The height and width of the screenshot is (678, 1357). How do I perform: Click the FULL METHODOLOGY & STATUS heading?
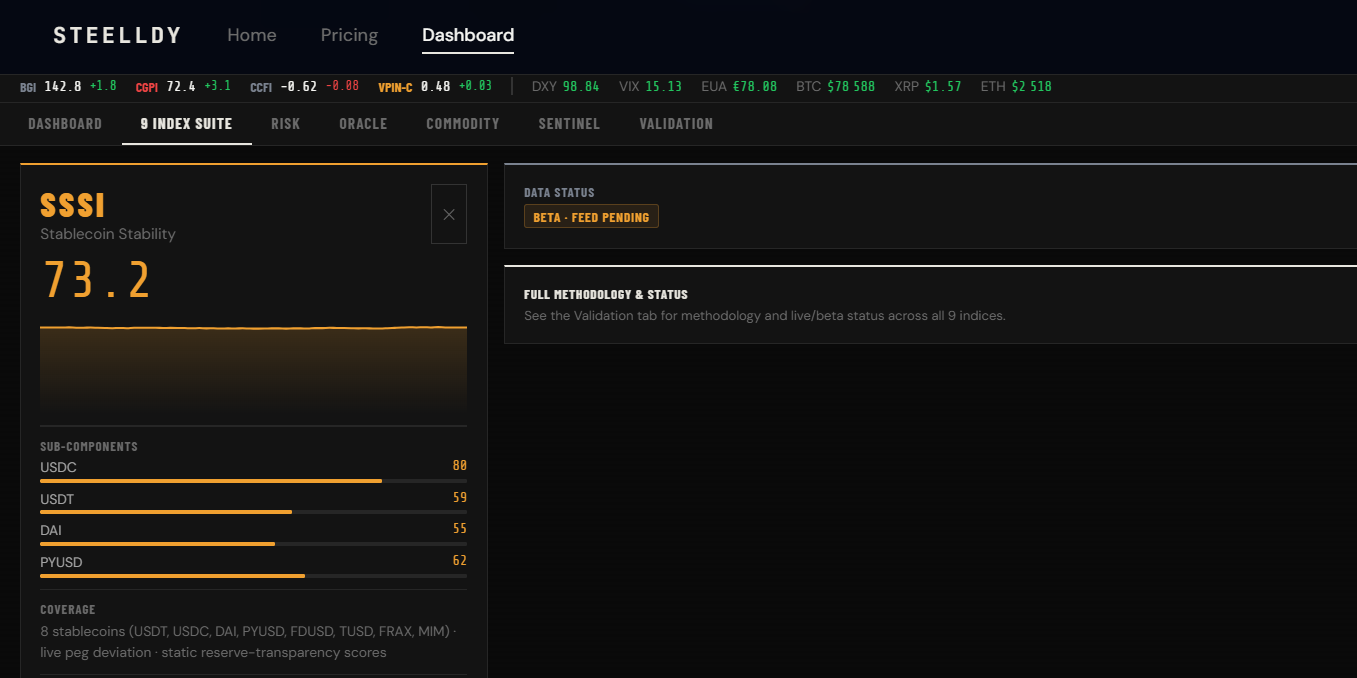point(606,295)
